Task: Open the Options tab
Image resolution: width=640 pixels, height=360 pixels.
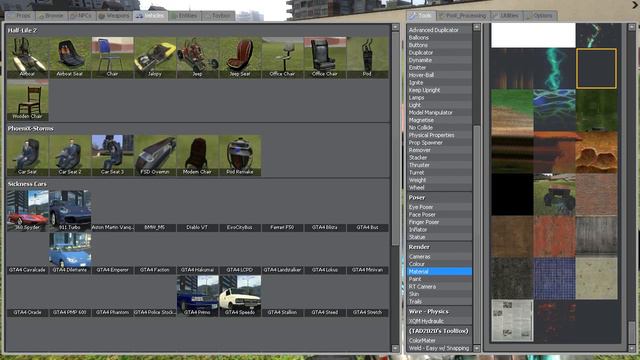Action: click(540, 16)
